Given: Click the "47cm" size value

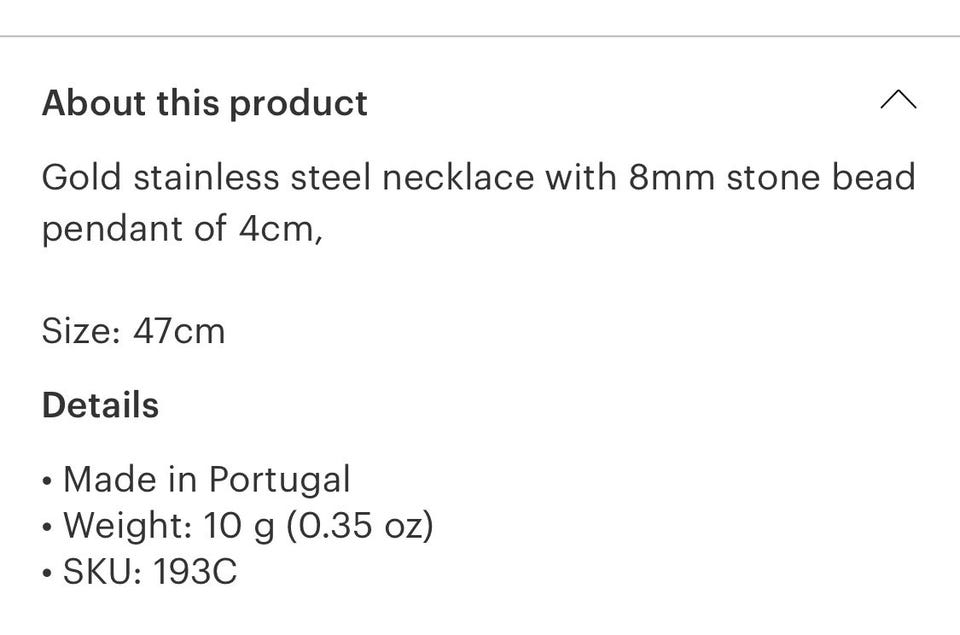Looking at the screenshot, I should (179, 331).
